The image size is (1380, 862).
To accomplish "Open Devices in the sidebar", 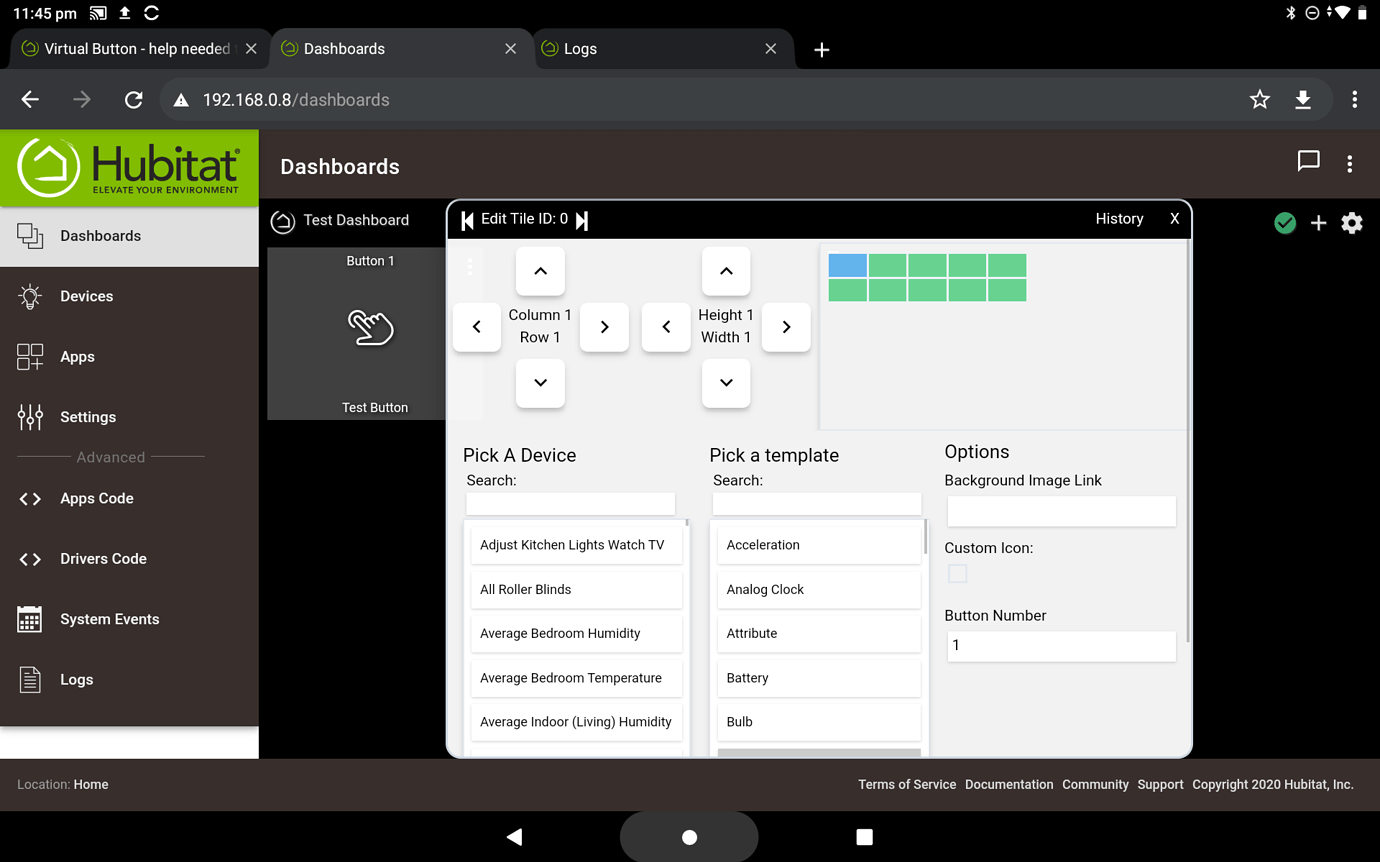I will coord(129,296).
